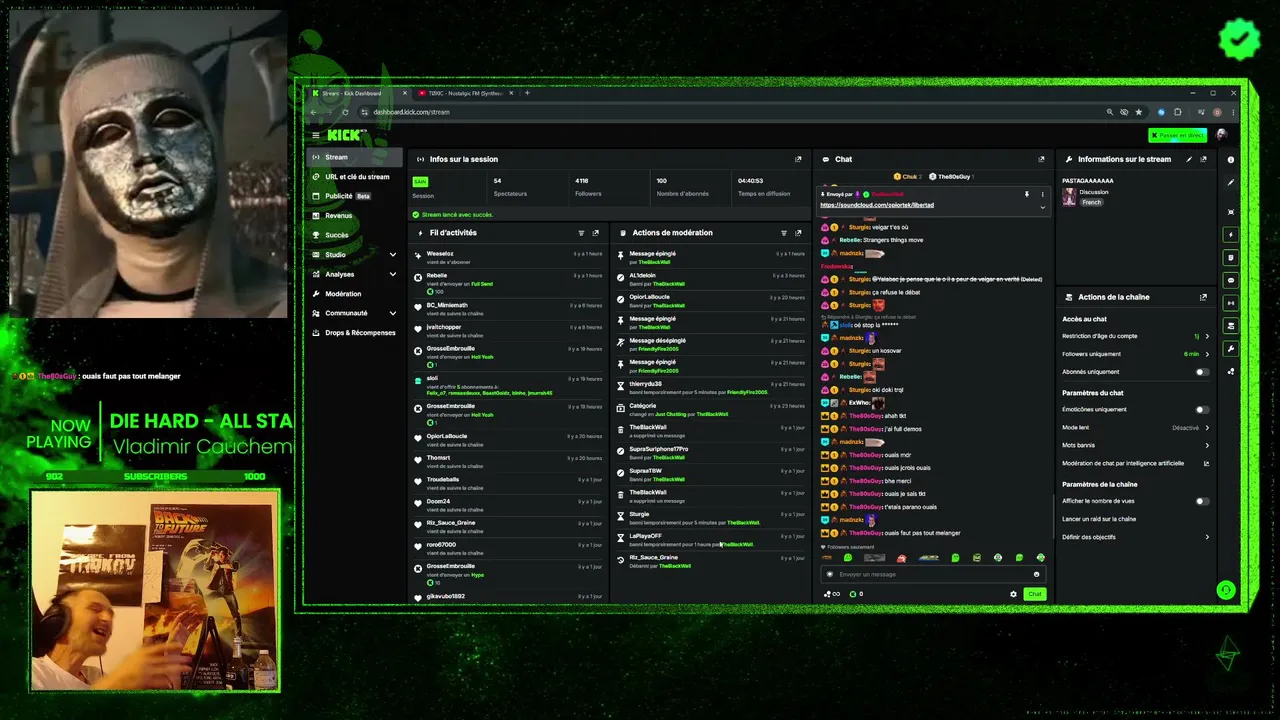The image size is (1280, 720).
Task: Pop out the Actions de la chaîne panel
Action: (x=1203, y=297)
